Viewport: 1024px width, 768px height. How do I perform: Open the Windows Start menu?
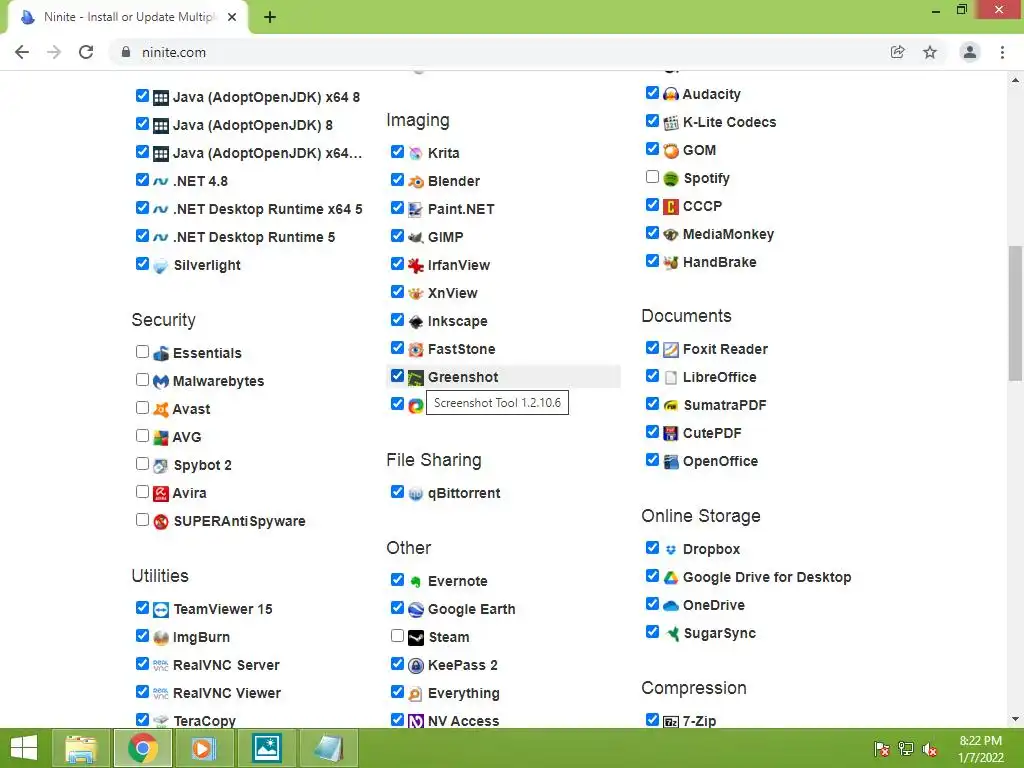(x=24, y=748)
